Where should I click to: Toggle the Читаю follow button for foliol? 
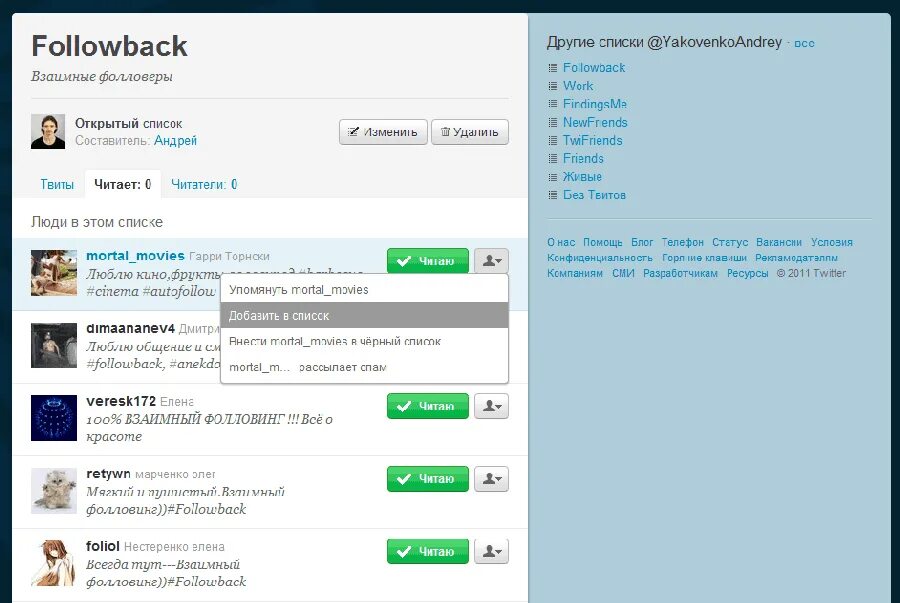(428, 551)
